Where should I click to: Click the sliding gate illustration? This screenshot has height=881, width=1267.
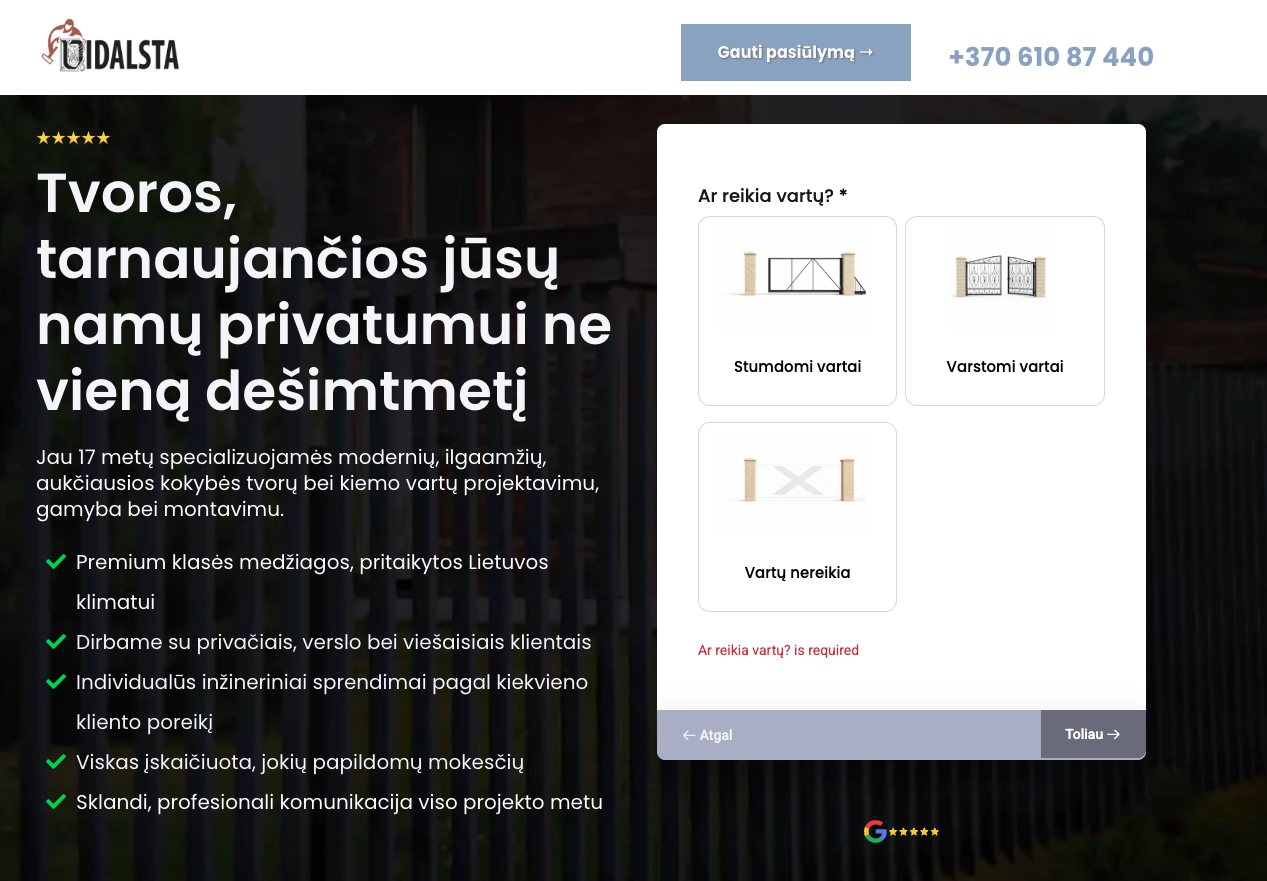tap(797, 274)
